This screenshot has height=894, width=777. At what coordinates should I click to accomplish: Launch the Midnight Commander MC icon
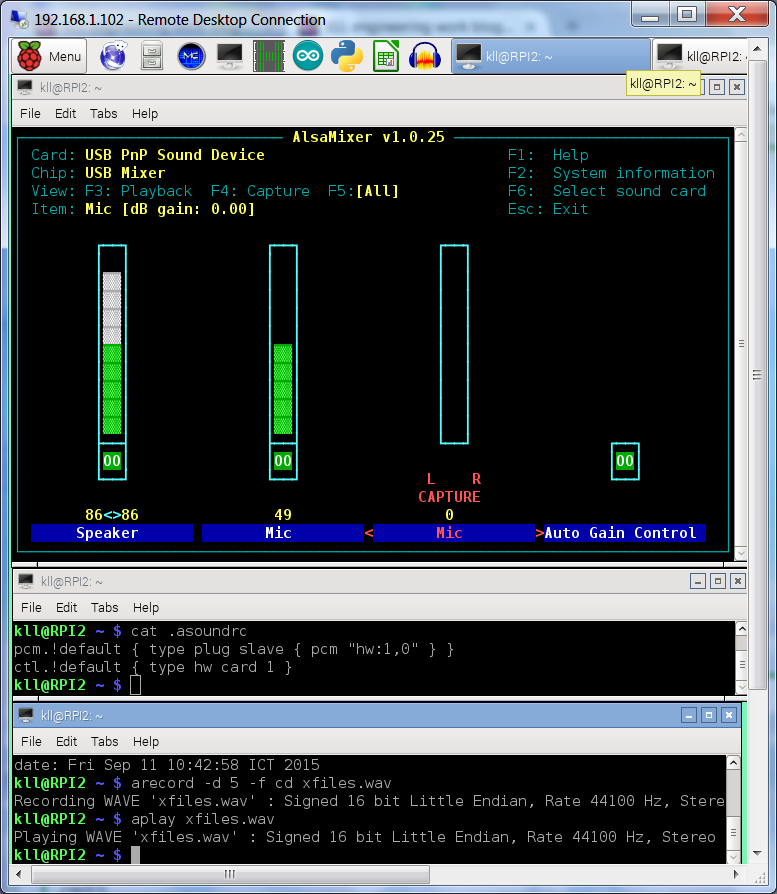(x=191, y=56)
